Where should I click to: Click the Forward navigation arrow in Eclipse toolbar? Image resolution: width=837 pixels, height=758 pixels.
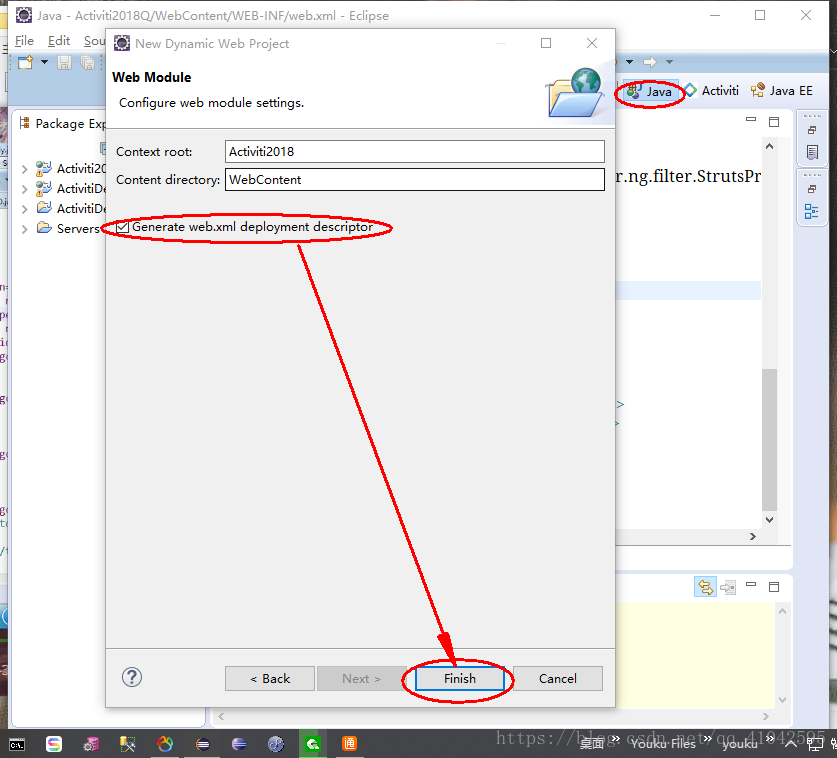click(x=650, y=62)
